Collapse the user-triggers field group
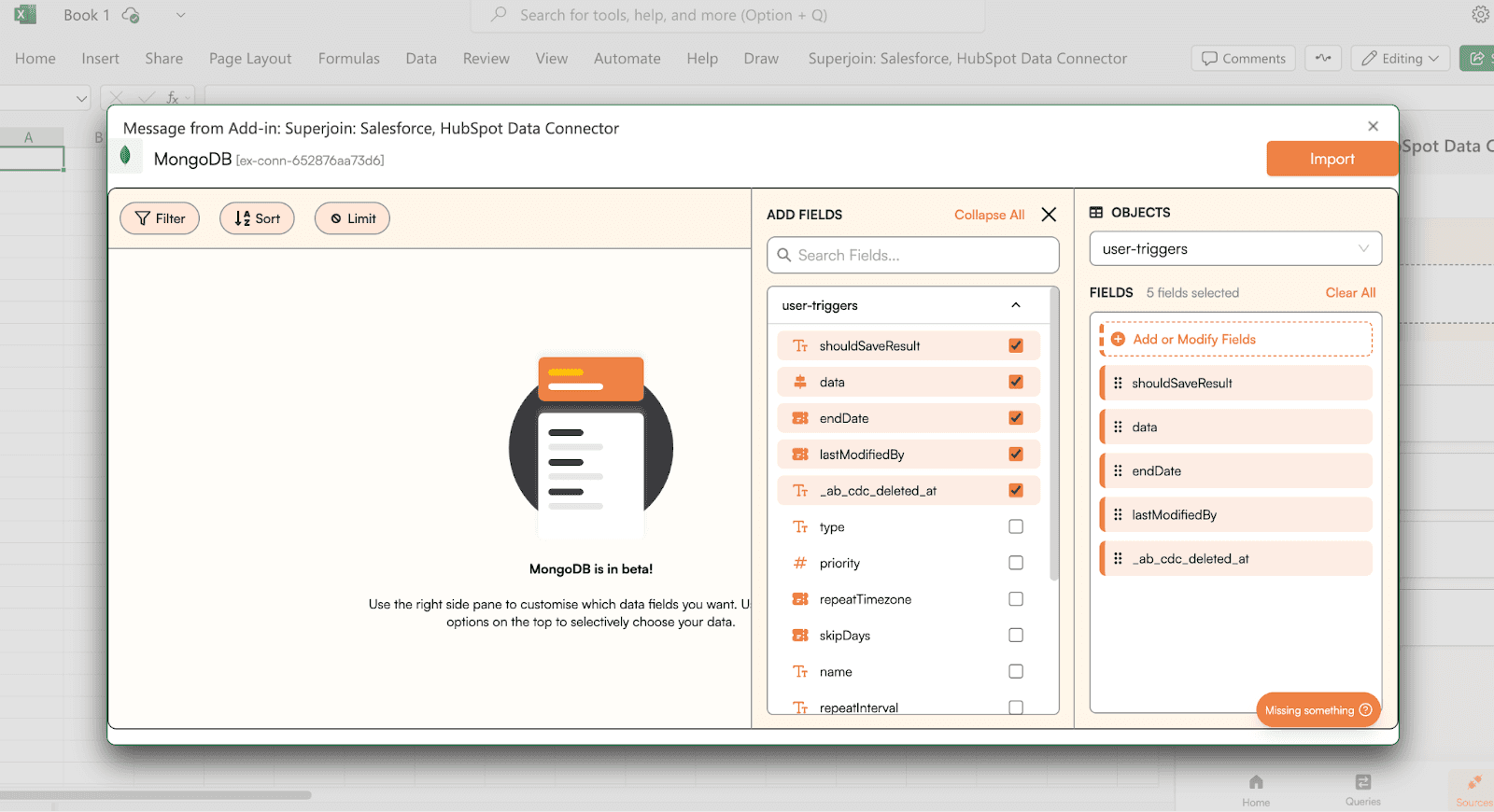1494x812 pixels. pyautogui.click(x=1016, y=305)
